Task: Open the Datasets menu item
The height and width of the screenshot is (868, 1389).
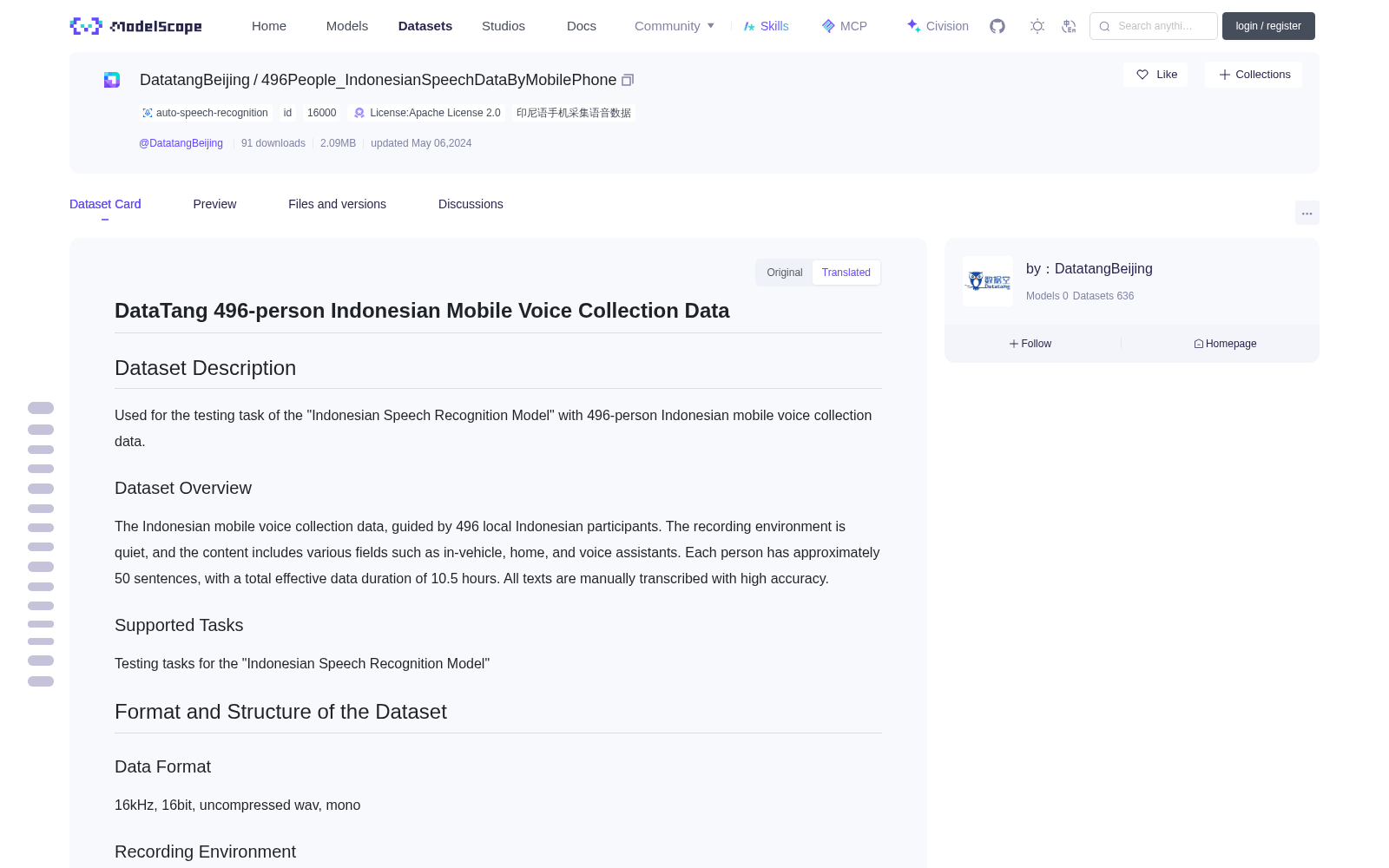Action: pos(425,26)
